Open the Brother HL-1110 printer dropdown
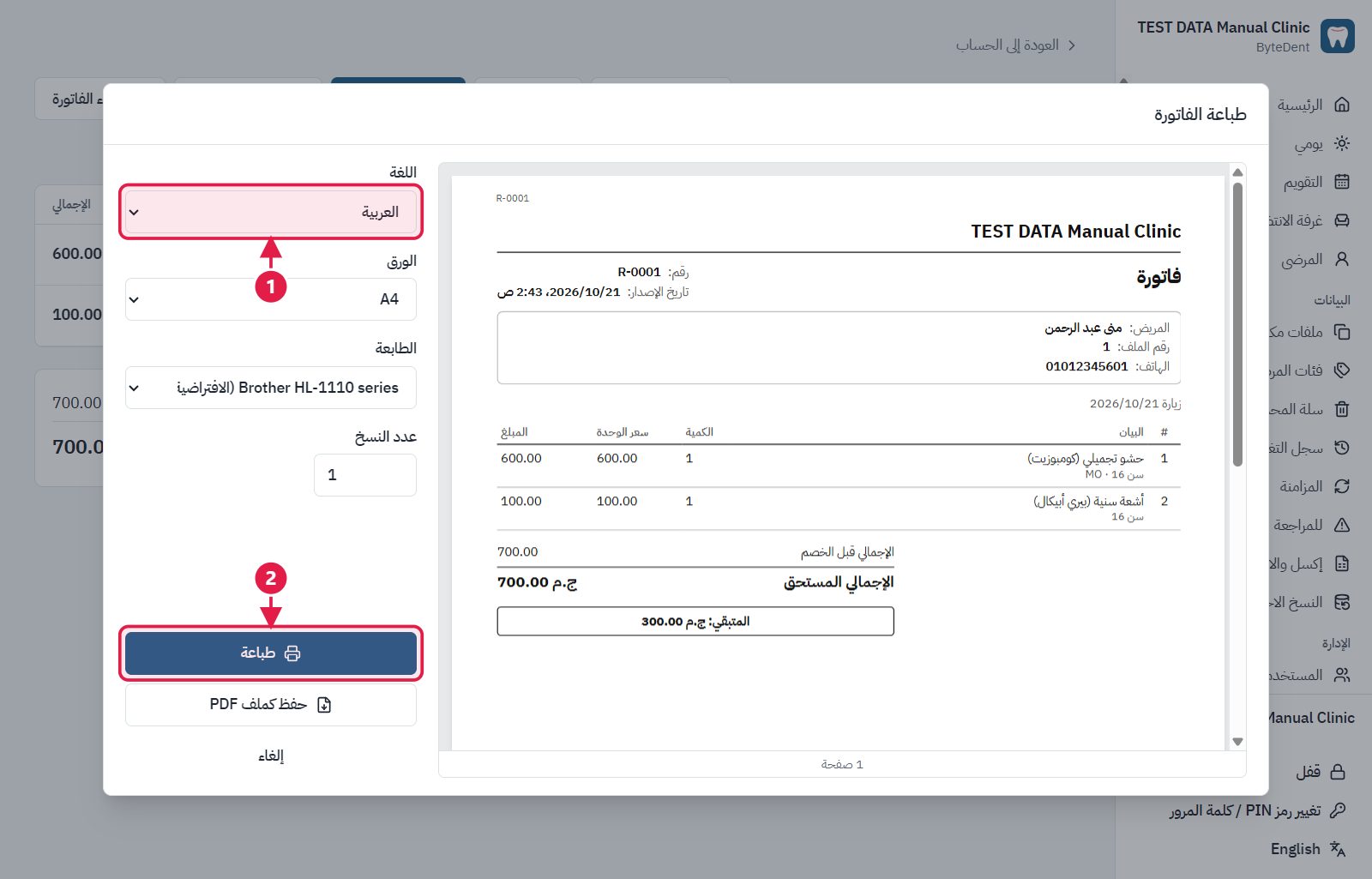 pos(271,388)
